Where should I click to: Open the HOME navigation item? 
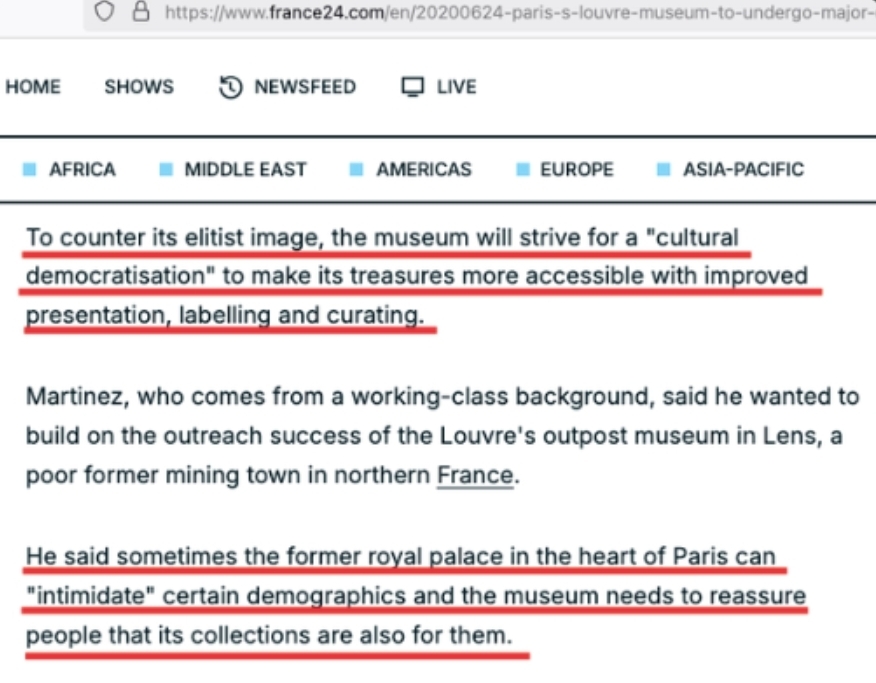(x=33, y=87)
